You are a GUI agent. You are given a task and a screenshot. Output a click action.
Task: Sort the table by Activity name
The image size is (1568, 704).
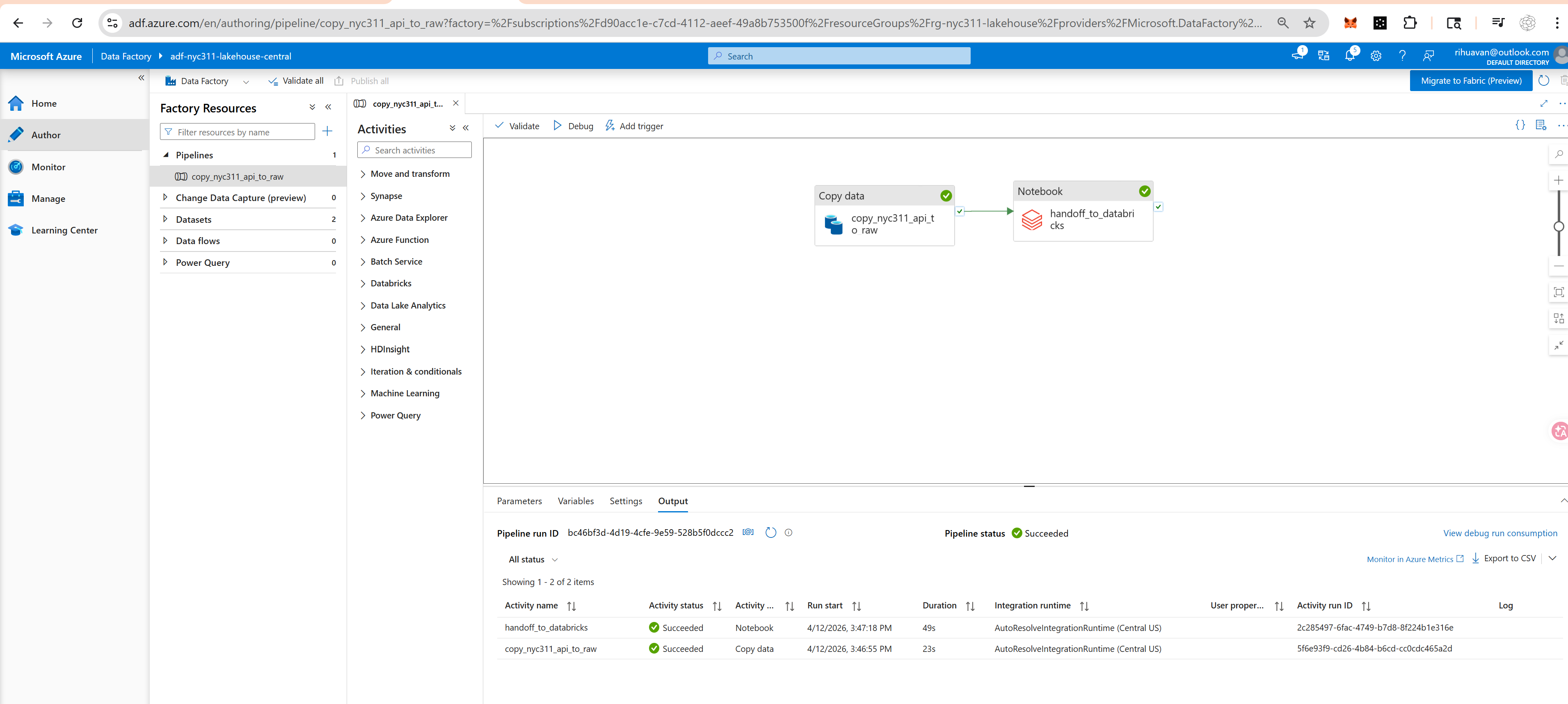pyautogui.click(x=571, y=606)
